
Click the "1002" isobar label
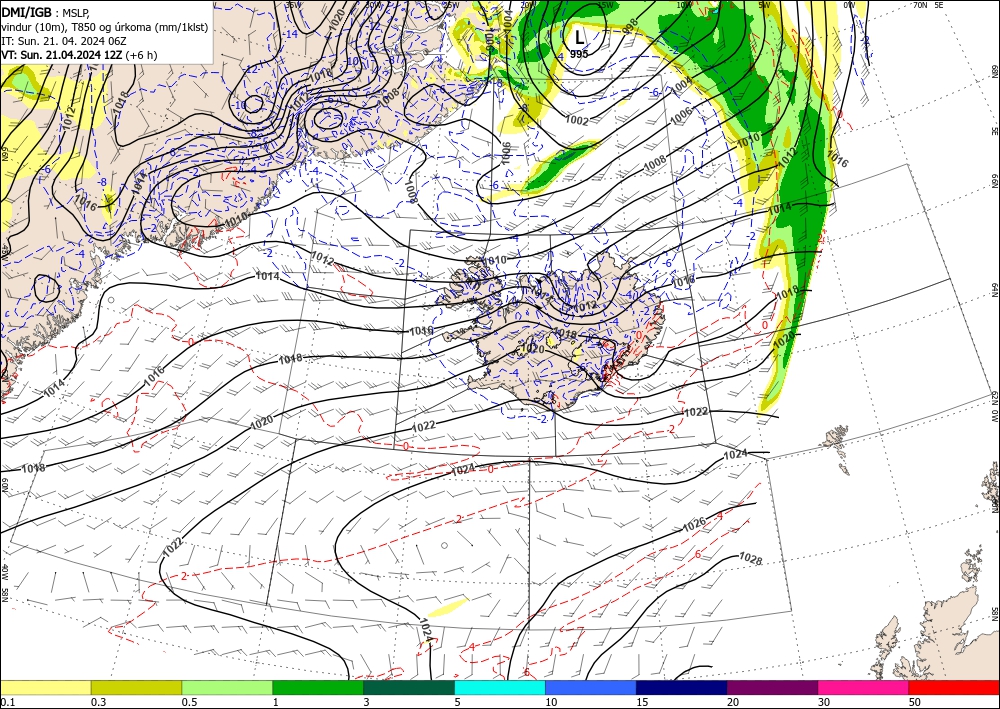point(577,120)
